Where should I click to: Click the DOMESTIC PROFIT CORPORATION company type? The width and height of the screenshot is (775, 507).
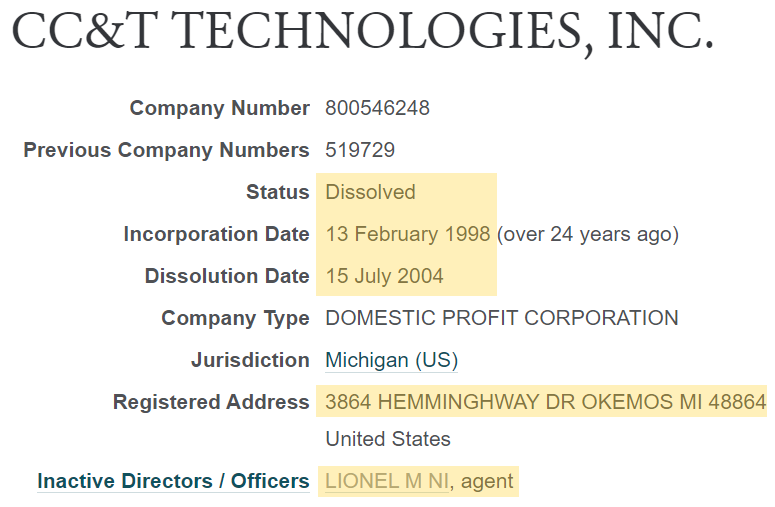tap(502, 318)
